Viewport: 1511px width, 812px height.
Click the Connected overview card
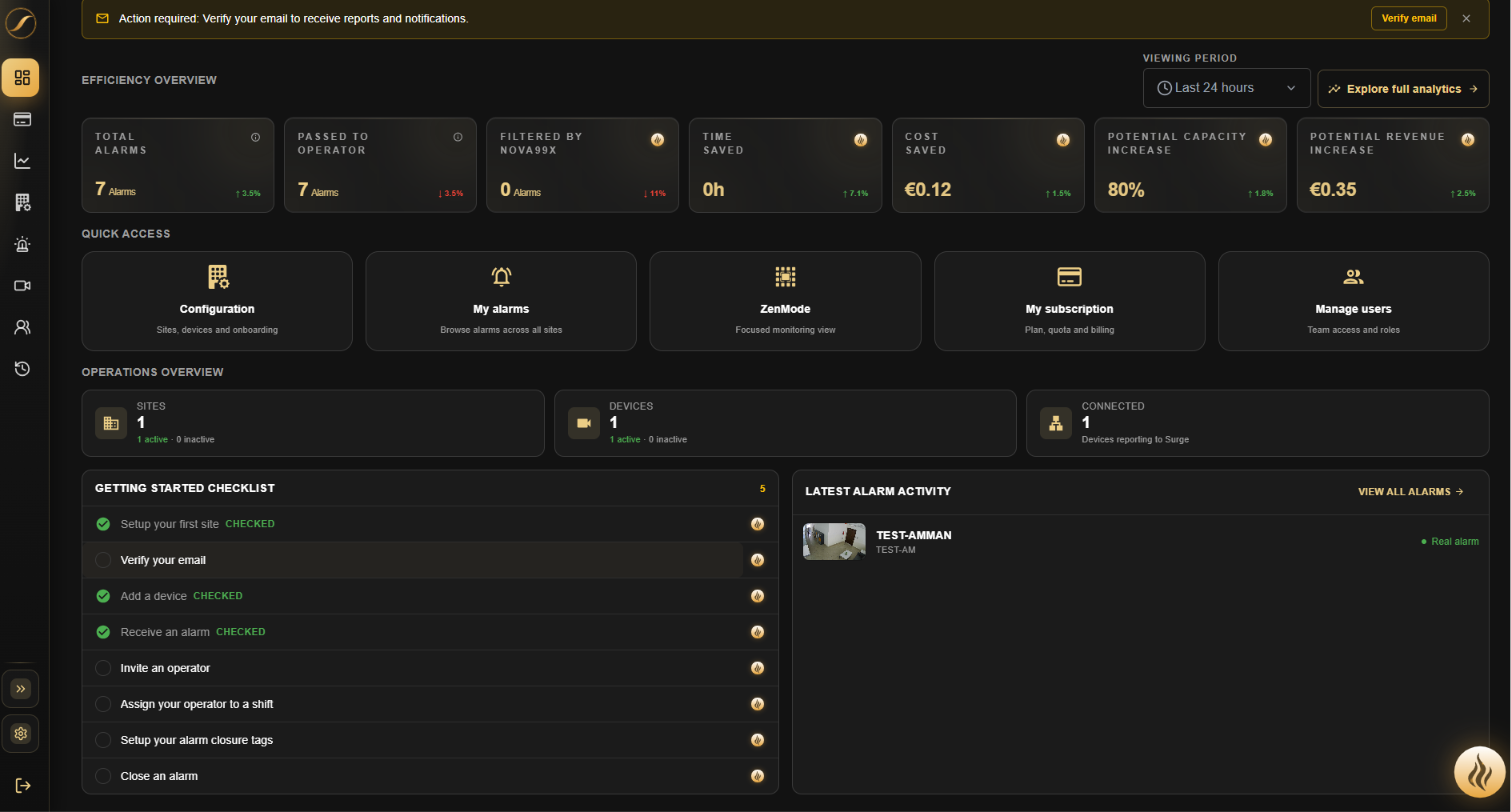click(1258, 423)
